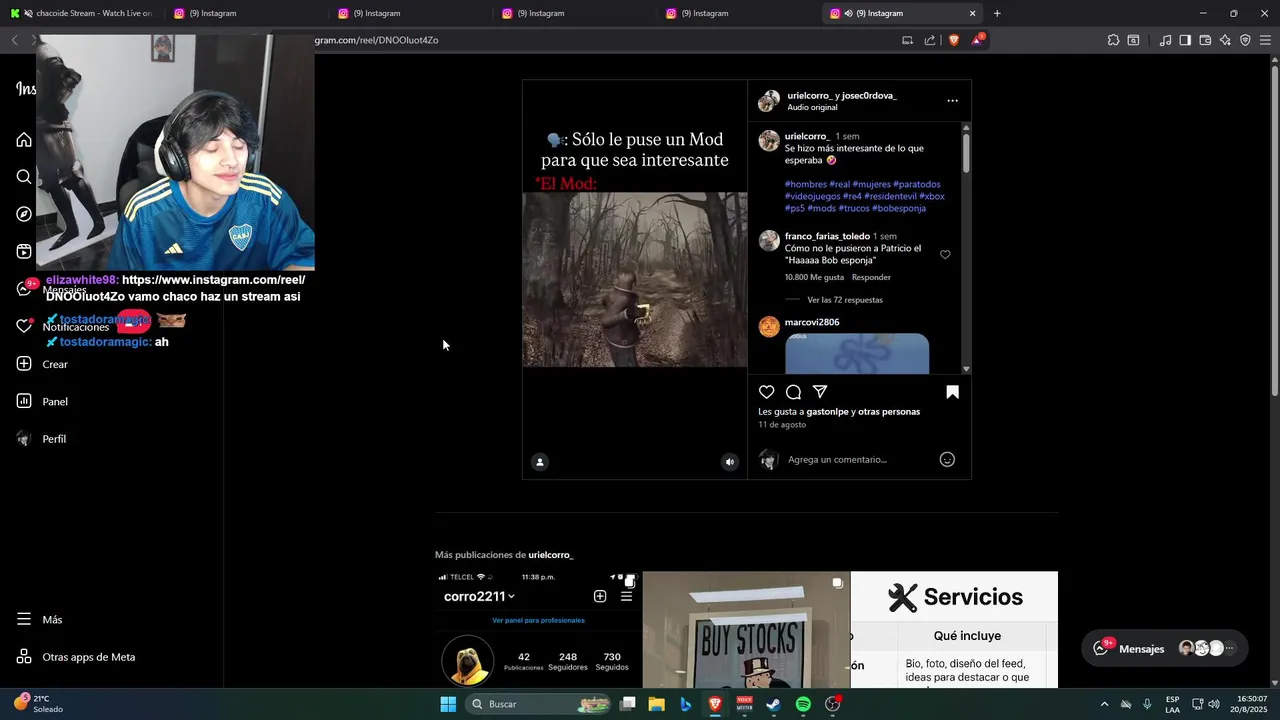Click the page's vertical scrollbar

(1274, 230)
